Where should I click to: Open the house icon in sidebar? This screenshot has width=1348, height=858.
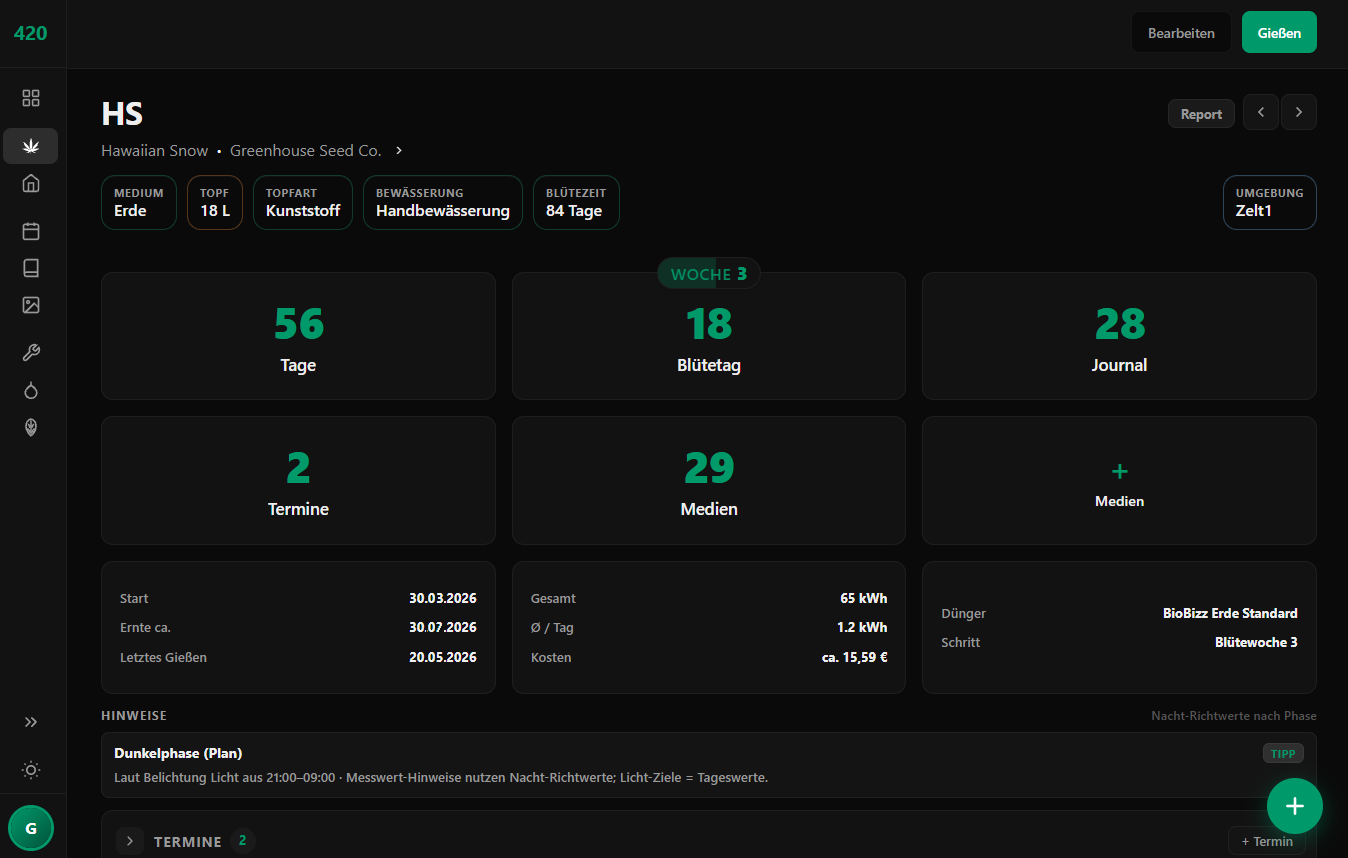(x=31, y=183)
